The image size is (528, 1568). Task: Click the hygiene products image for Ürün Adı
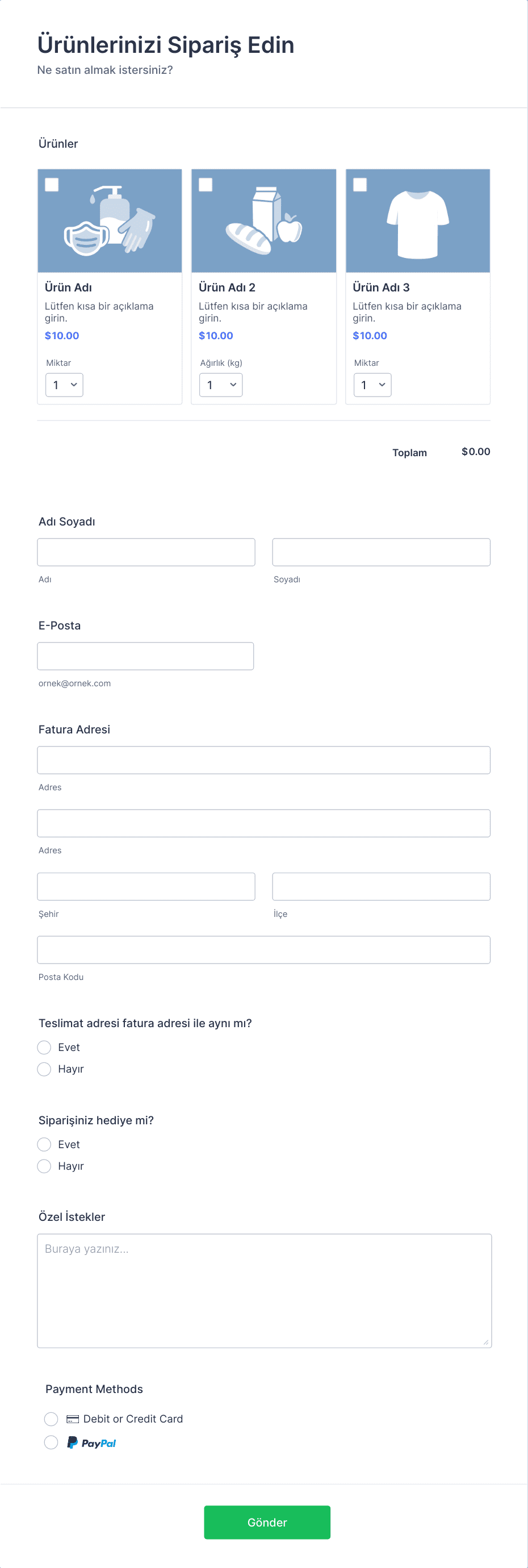(x=110, y=220)
